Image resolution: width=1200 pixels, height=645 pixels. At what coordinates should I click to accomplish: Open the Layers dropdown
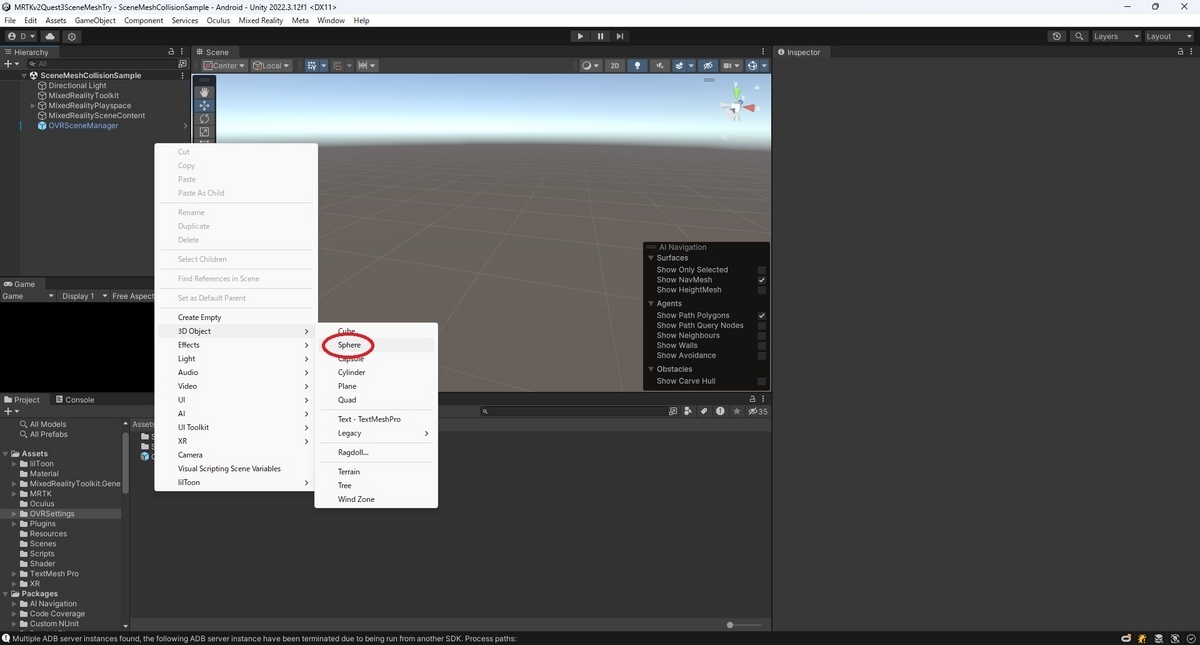pyautogui.click(x=1115, y=36)
